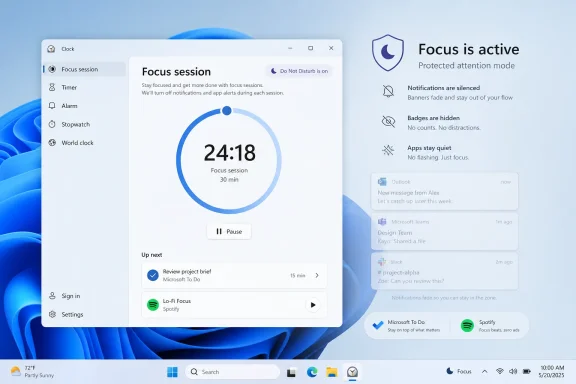Click the Clock app on the taskbar
Image resolution: width=576 pixels, height=384 pixels.
352,372
